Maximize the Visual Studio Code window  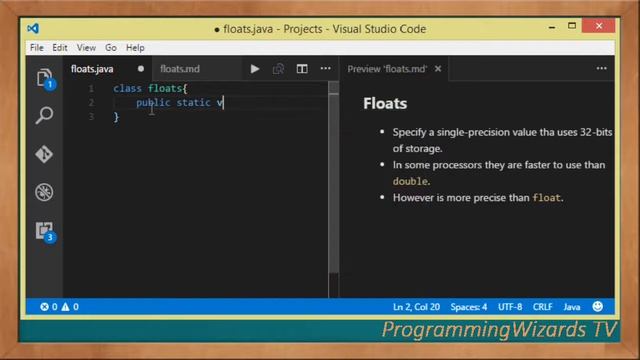click(x=572, y=26)
